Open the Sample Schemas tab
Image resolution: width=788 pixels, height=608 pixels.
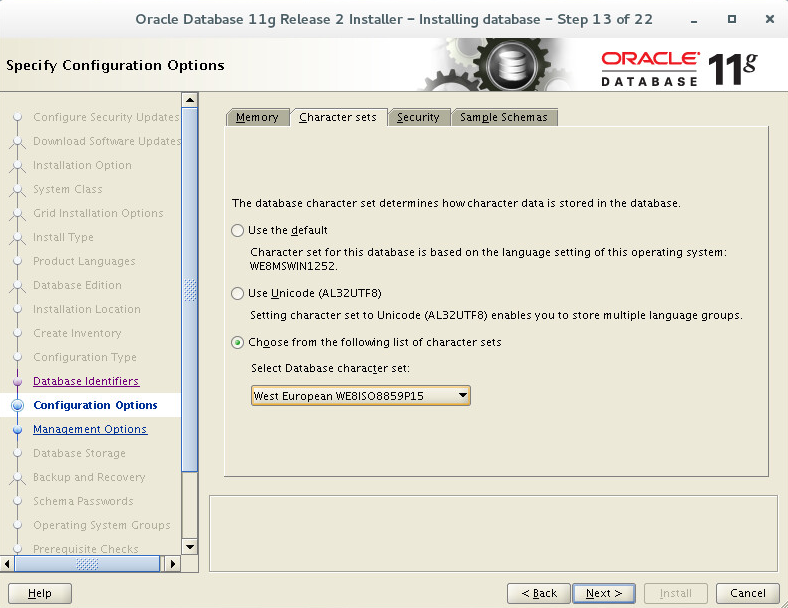pos(504,117)
